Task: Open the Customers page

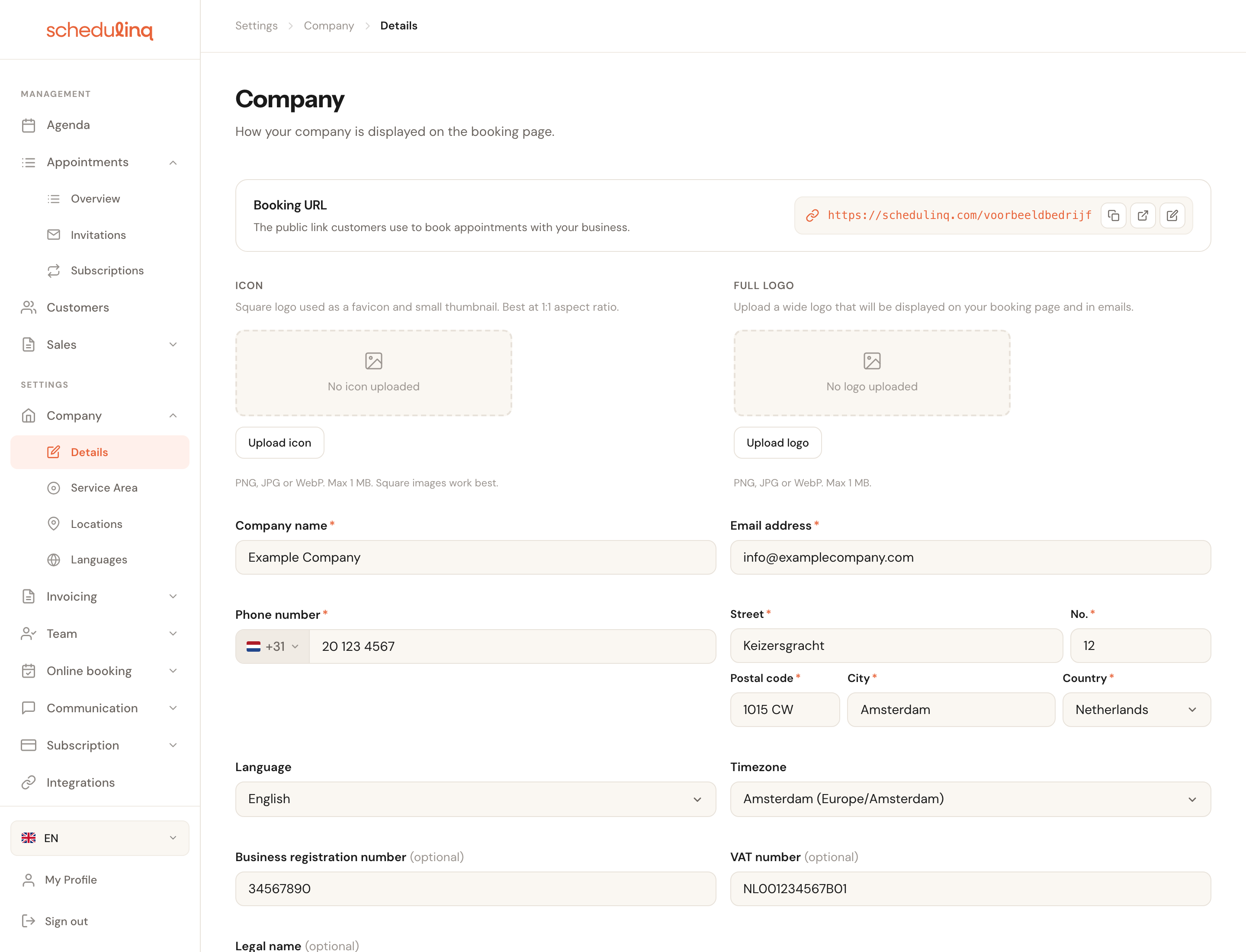Action: [100, 308]
